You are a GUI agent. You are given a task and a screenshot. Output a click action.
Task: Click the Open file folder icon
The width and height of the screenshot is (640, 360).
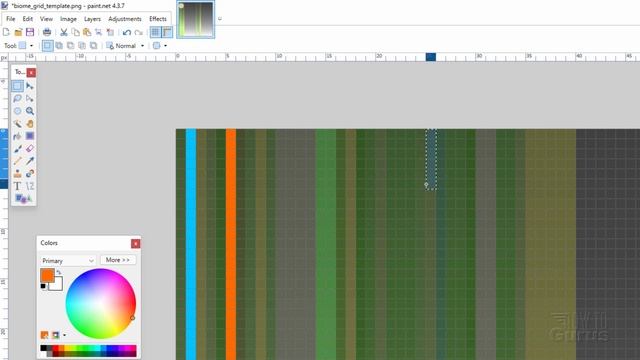[18, 32]
